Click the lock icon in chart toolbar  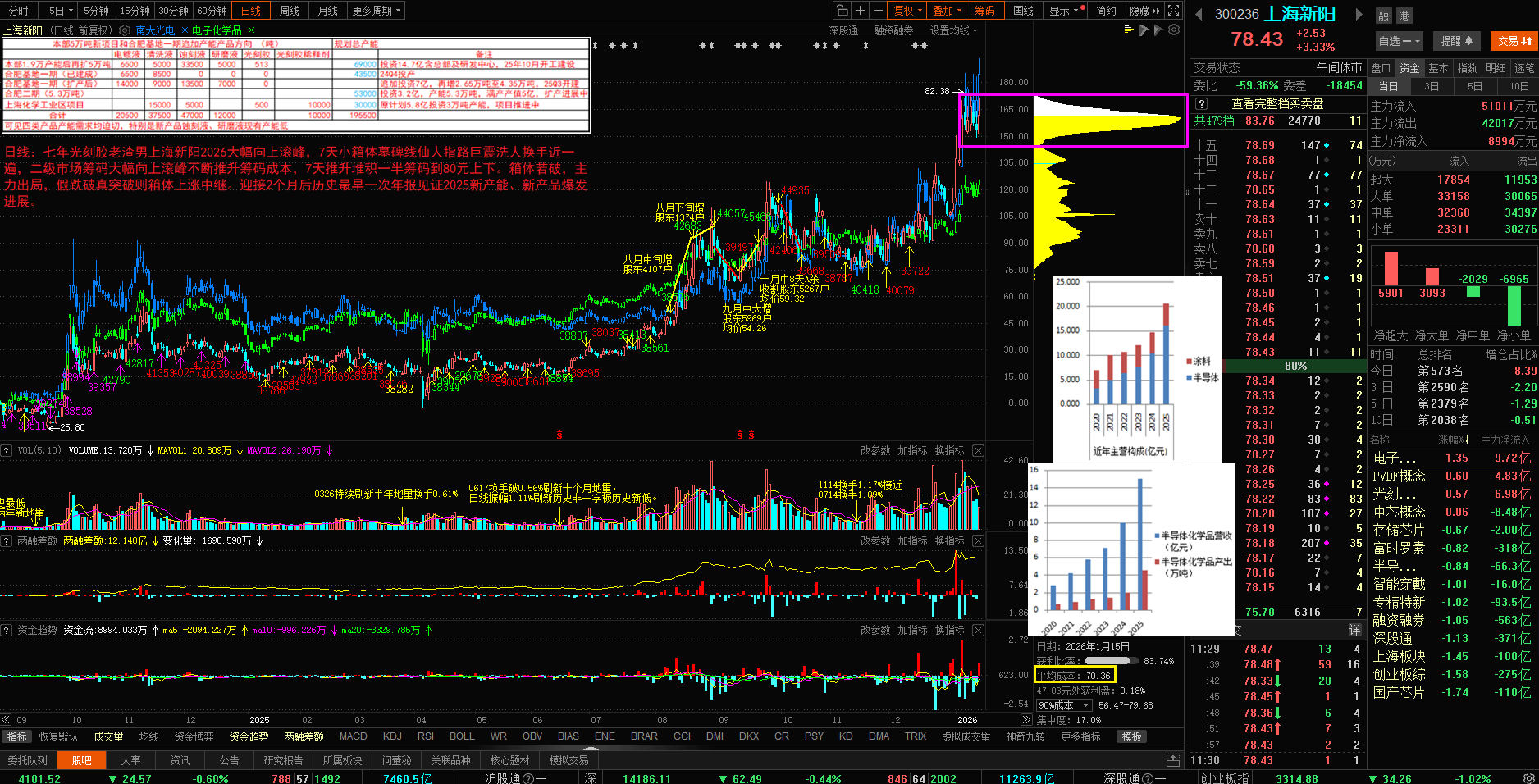pos(842,11)
